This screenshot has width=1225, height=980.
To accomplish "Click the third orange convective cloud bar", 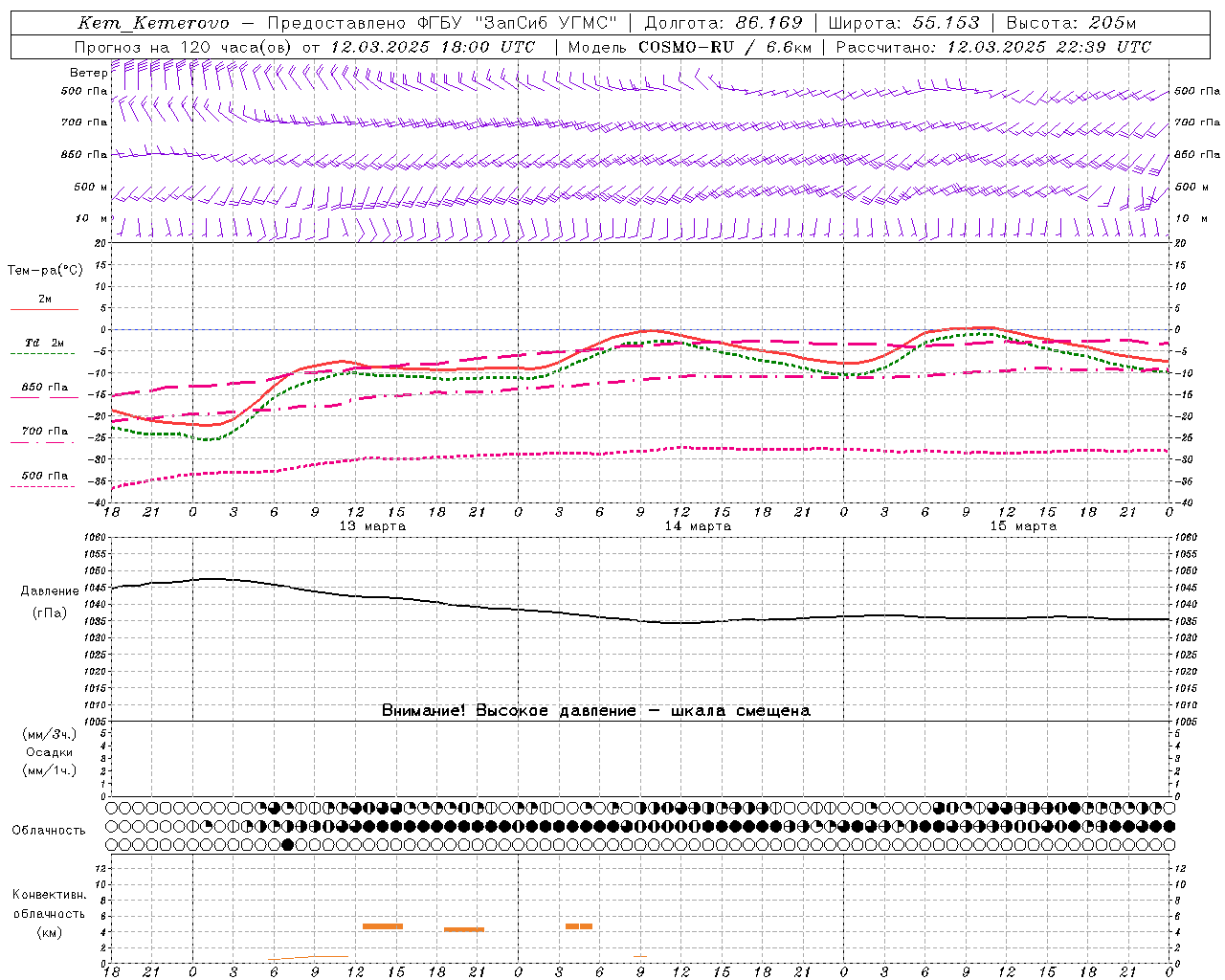I will point(579,926).
